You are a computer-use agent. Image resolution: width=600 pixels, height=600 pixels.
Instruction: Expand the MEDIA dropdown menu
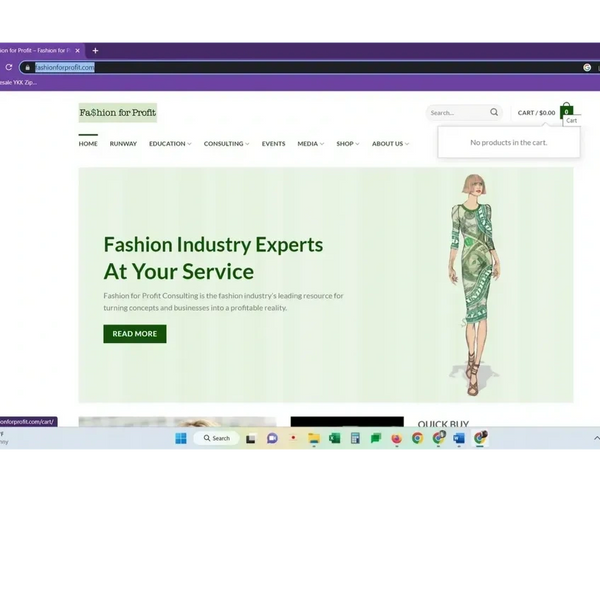click(311, 144)
